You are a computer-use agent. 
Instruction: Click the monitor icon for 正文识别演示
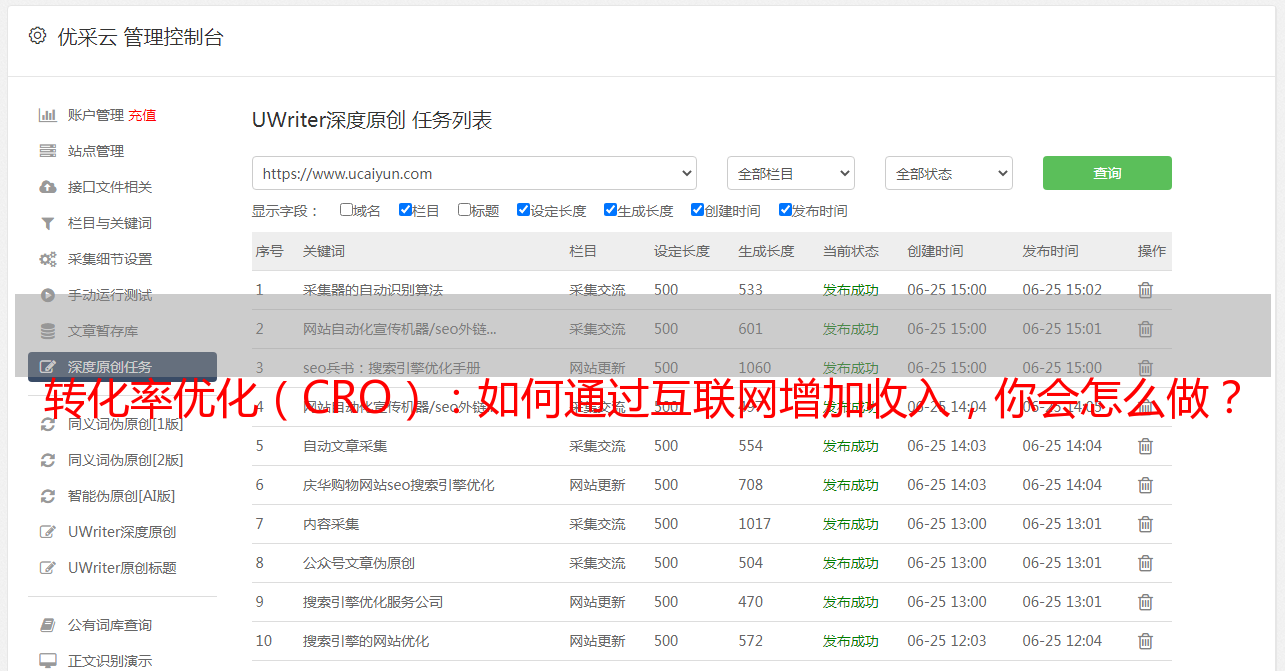point(47,661)
